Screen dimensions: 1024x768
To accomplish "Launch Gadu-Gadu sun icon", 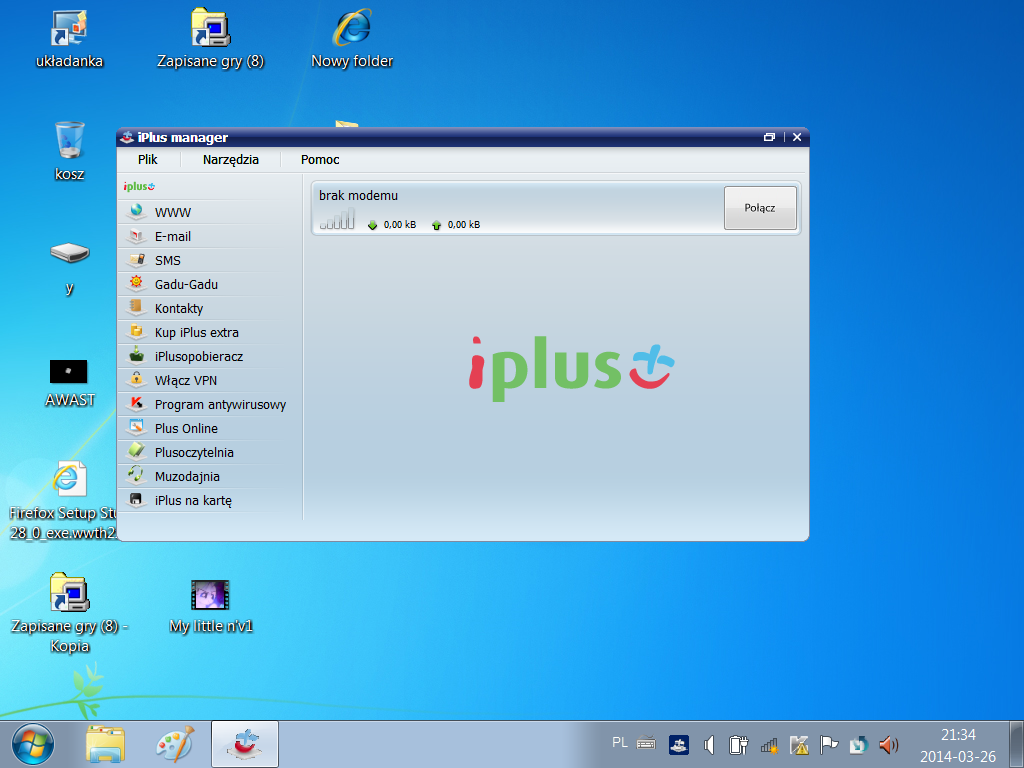I will tap(136, 283).
